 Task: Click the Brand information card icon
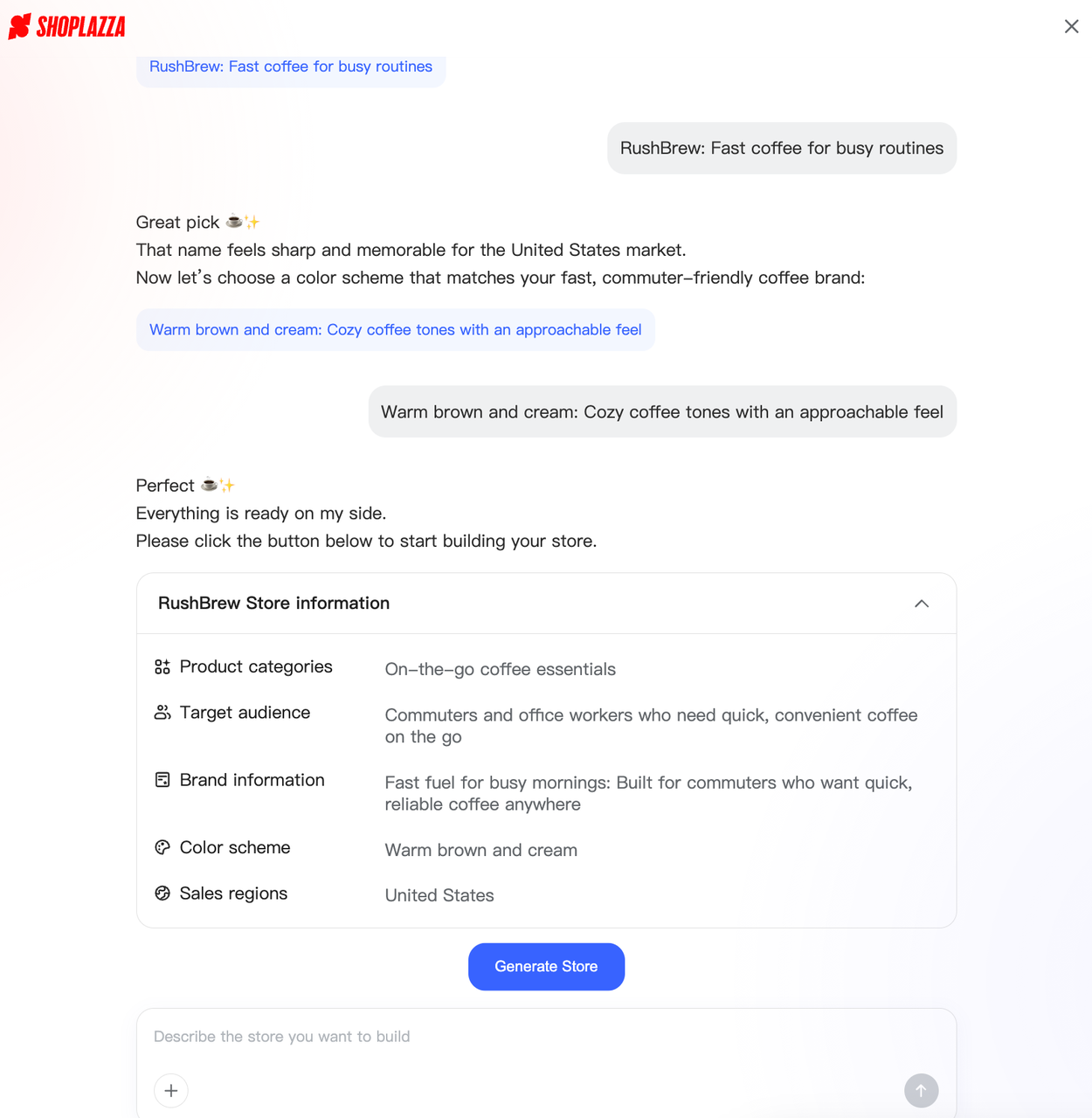click(162, 779)
